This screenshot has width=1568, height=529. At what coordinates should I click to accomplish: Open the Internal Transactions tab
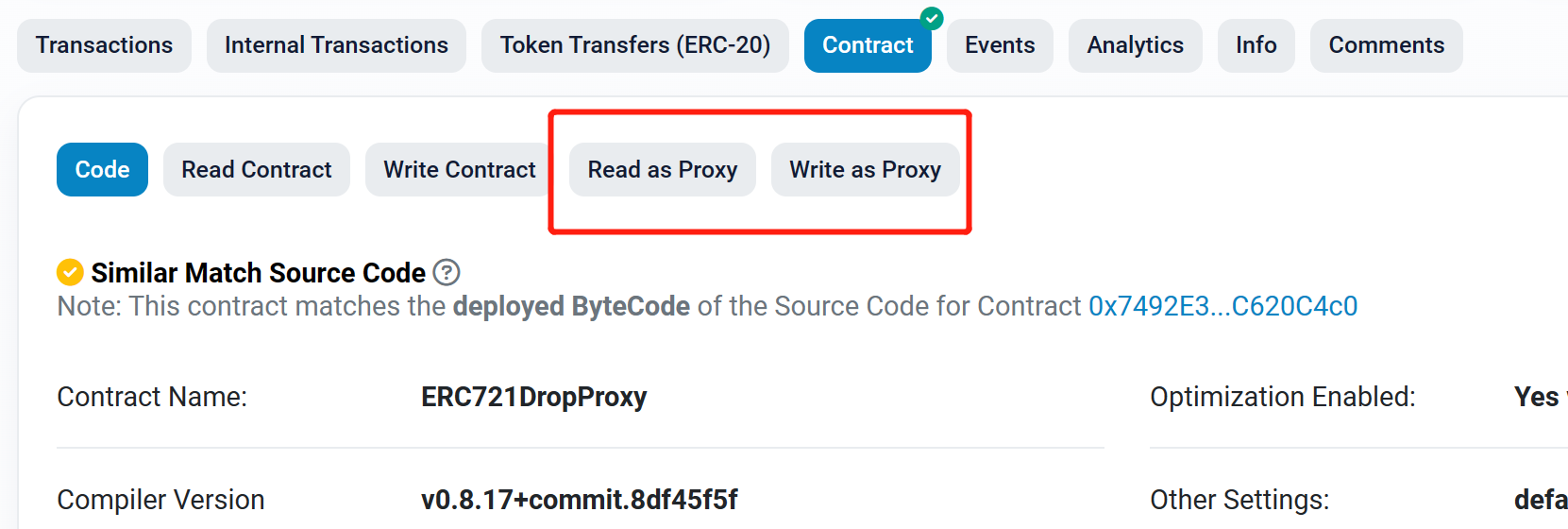[336, 45]
